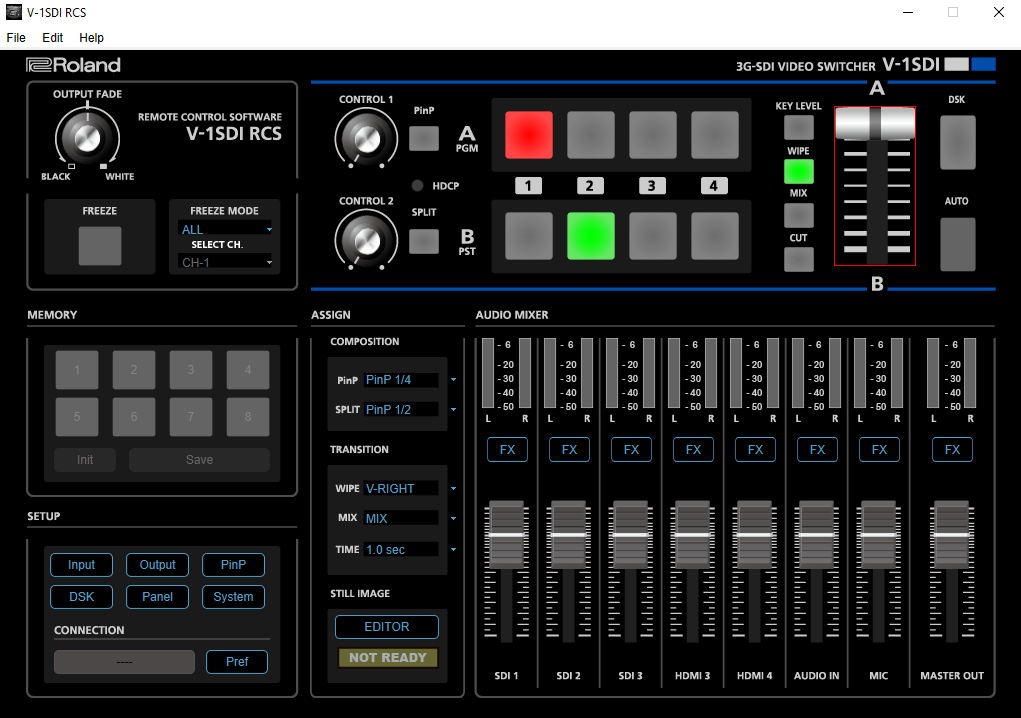Viewport: 1021px width, 718px height.
Task: Open the FREEZE MODE dropdown set to ALL
Action: tap(226, 229)
